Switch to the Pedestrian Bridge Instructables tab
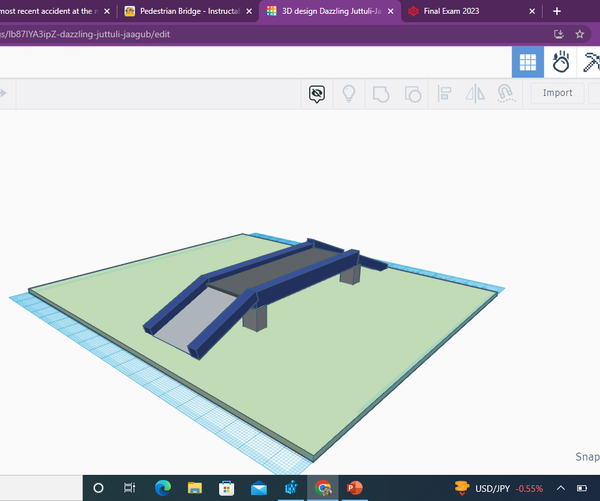Screen dimensions: 600x501 click(189, 11)
